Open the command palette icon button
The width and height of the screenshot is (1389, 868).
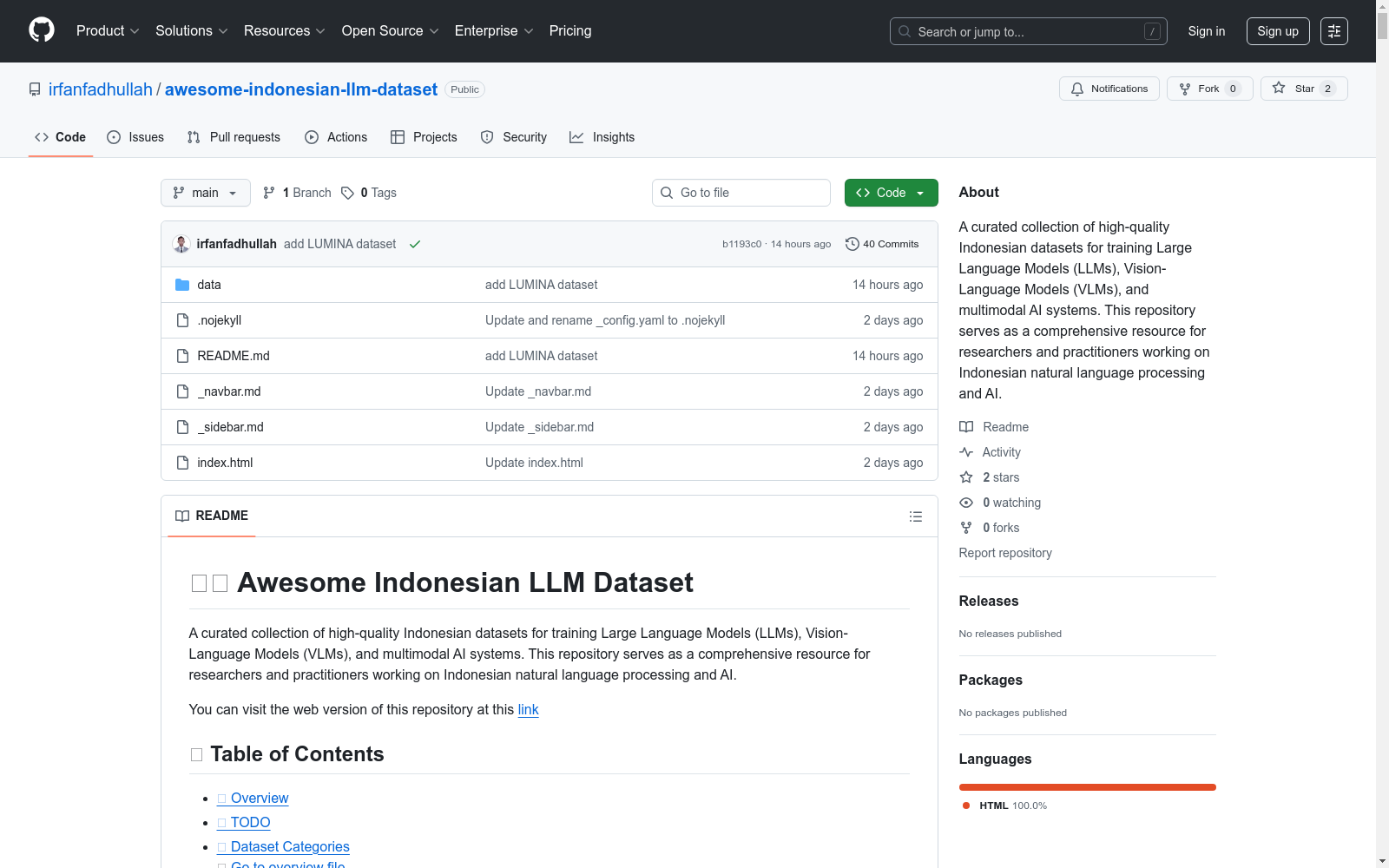tap(1334, 31)
